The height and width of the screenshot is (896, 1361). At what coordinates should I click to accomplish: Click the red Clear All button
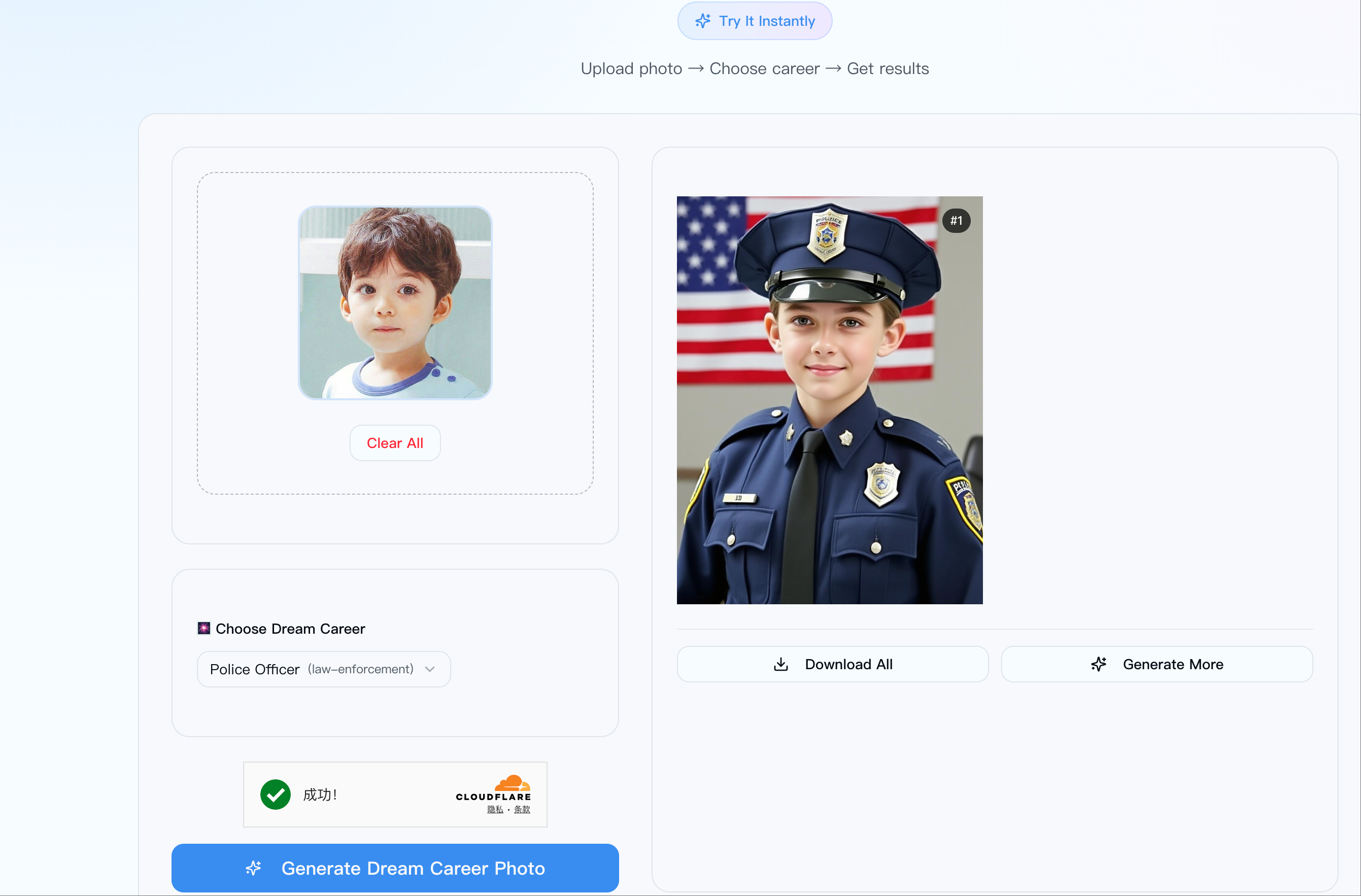pyautogui.click(x=395, y=443)
